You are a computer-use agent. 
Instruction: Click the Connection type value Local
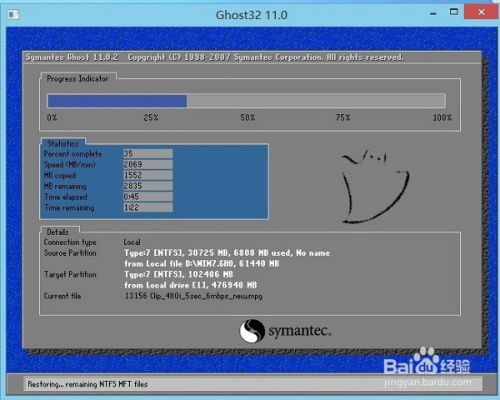pos(132,242)
